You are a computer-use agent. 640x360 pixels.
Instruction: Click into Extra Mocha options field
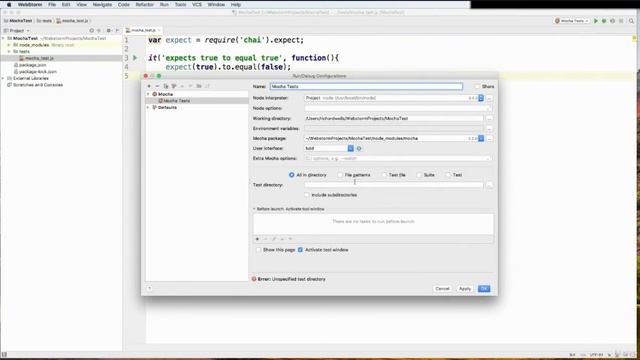(x=398, y=158)
